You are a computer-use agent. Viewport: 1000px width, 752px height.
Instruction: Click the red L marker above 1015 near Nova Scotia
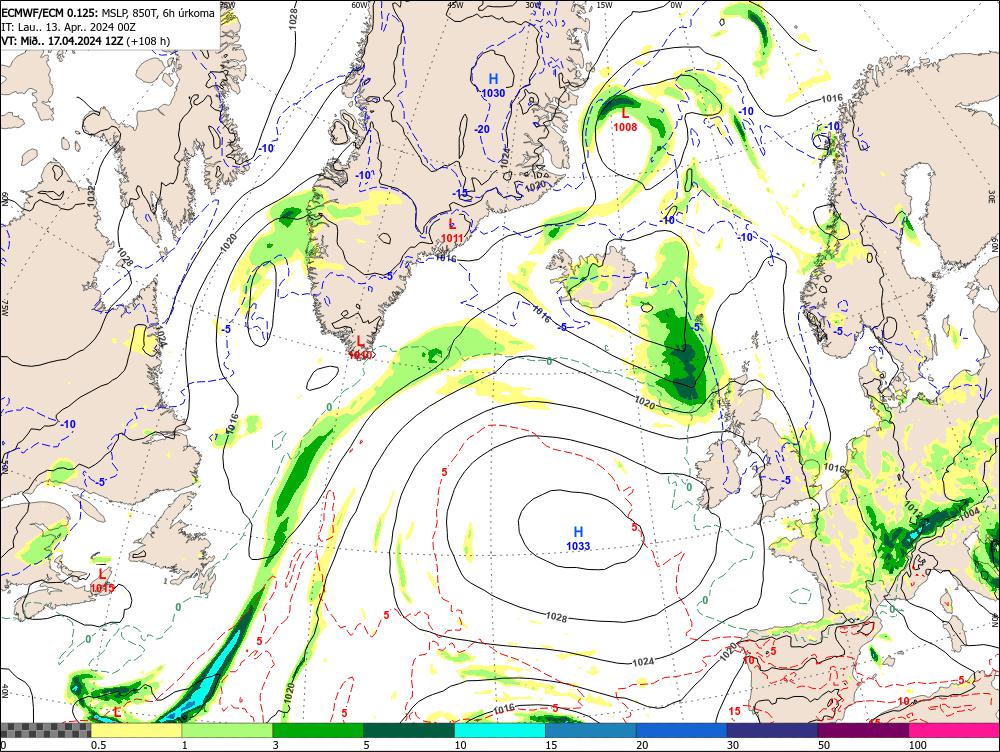click(102, 575)
